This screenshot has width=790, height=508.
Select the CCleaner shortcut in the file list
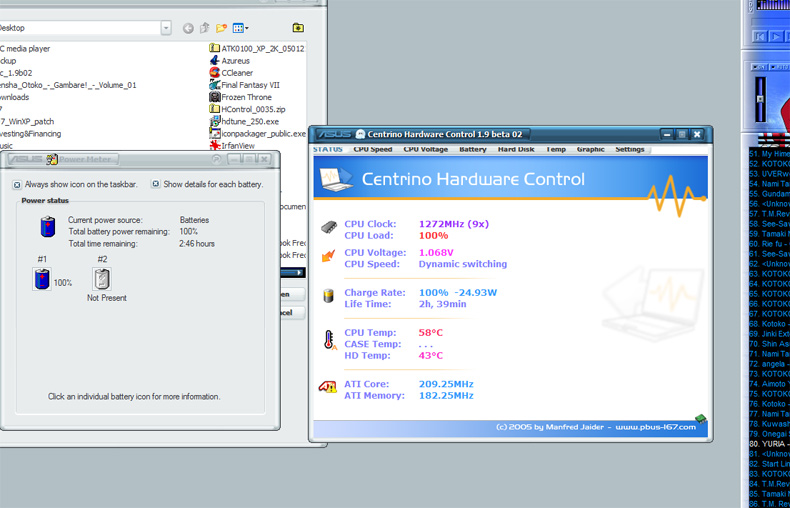point(231,73)
